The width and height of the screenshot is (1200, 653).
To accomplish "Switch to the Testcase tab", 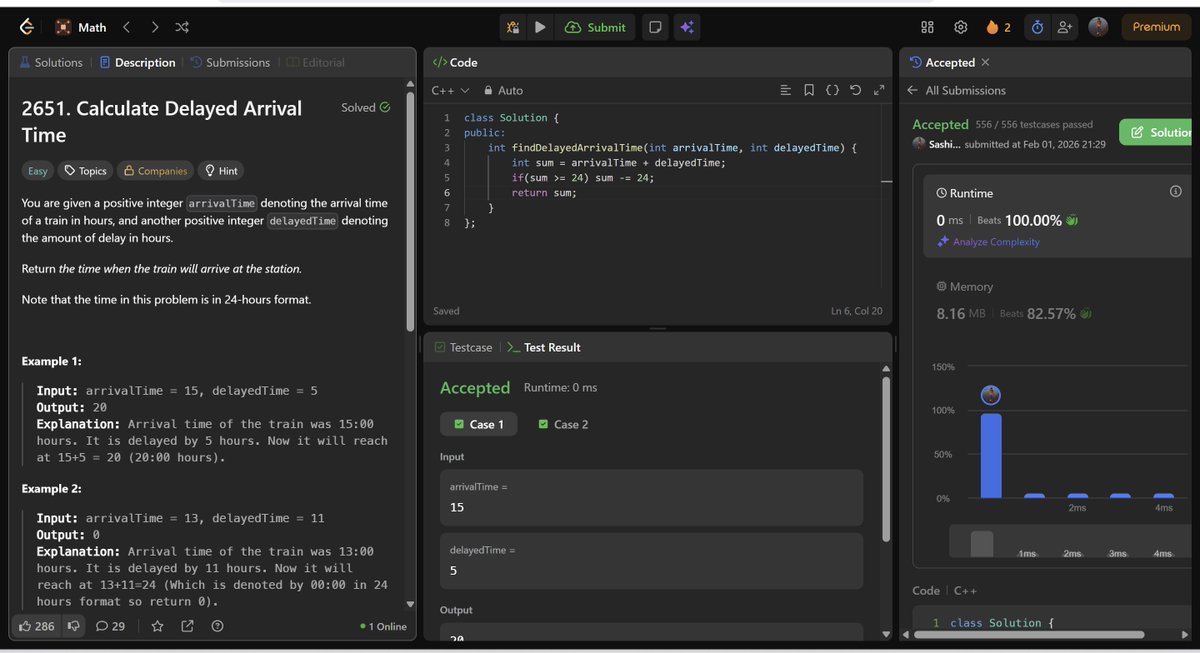I will [x=462, y=347].
